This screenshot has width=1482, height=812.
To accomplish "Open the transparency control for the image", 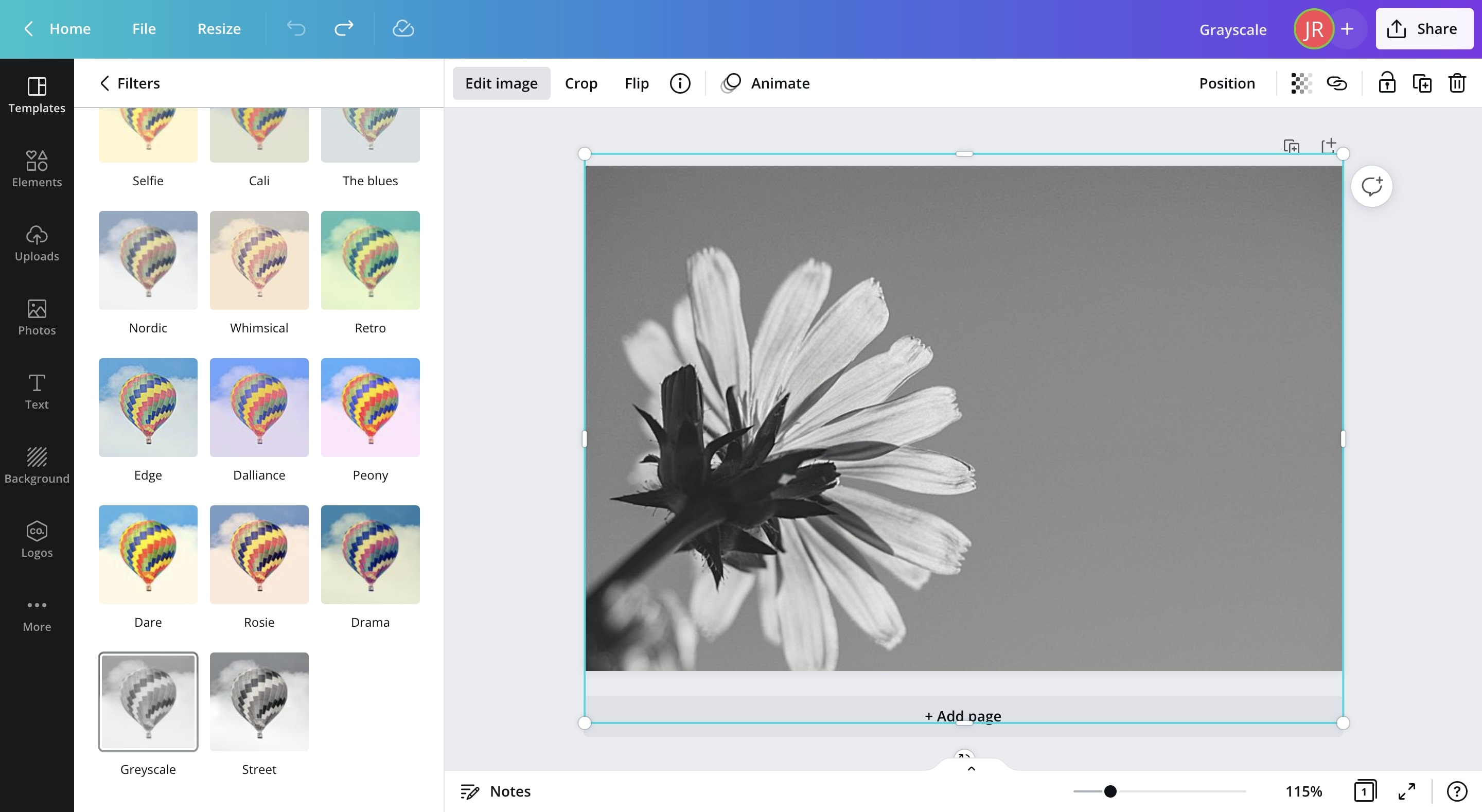I will click(x=1300, y=83).
